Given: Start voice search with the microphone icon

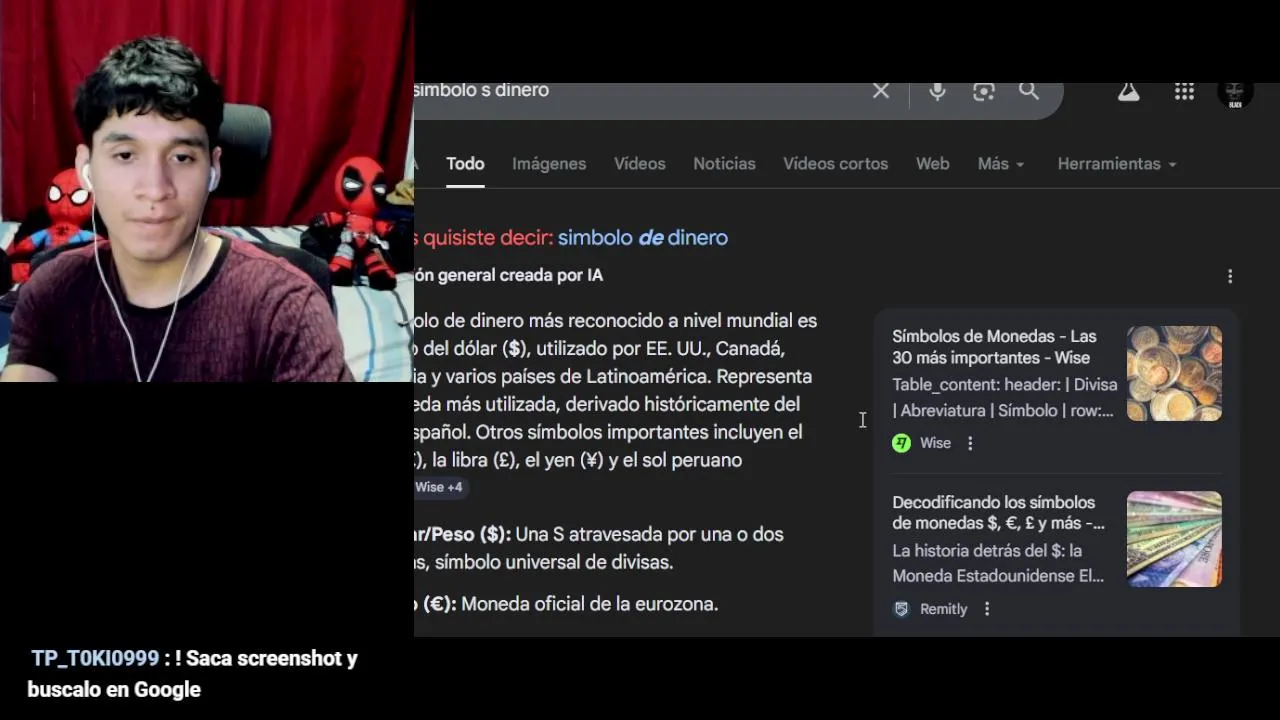Looking at the screenshot, I should pyautogui.click(x=937, y=91).
